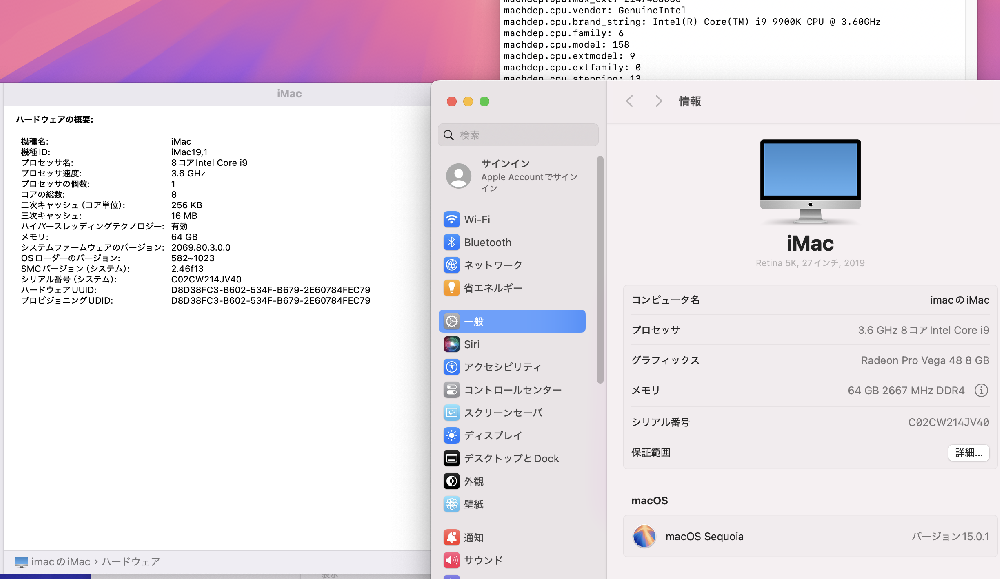Screen dimensions: 1000x579
Task: Click the serial number value in System Settings
Action: pos(948,422)
